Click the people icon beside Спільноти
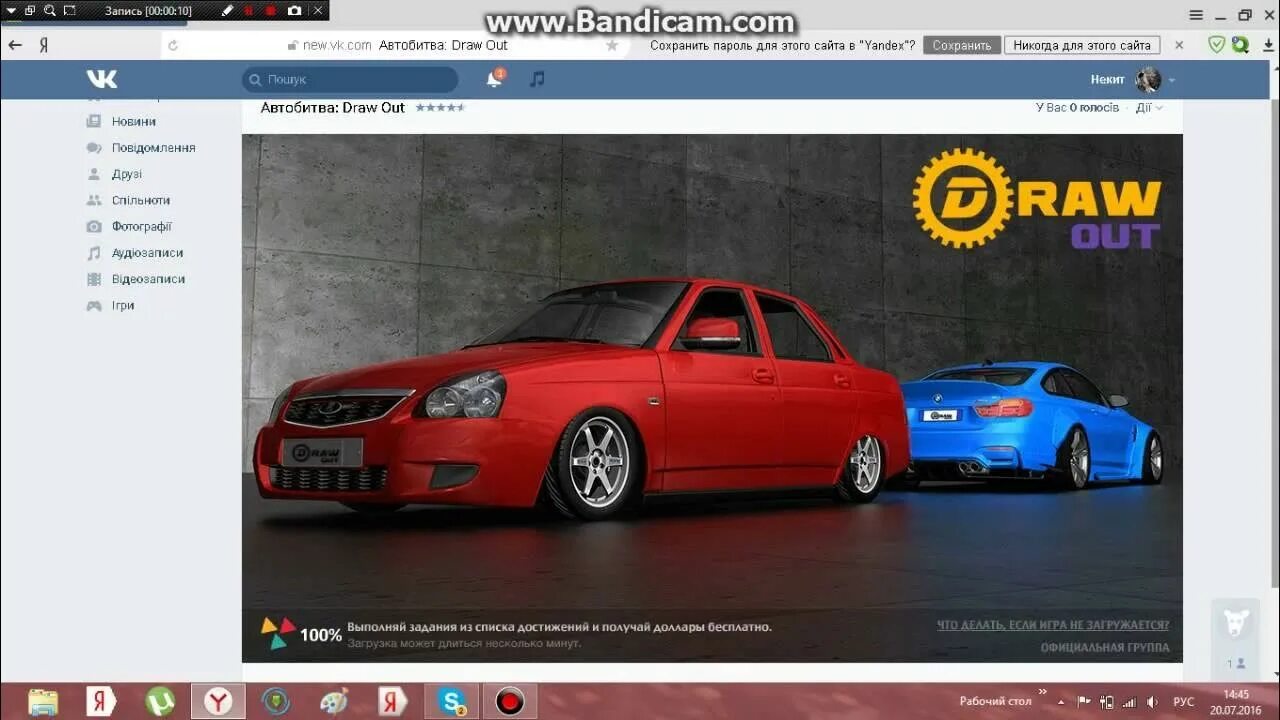Screen dimensions: 1280x720 [x=94, y=200]
